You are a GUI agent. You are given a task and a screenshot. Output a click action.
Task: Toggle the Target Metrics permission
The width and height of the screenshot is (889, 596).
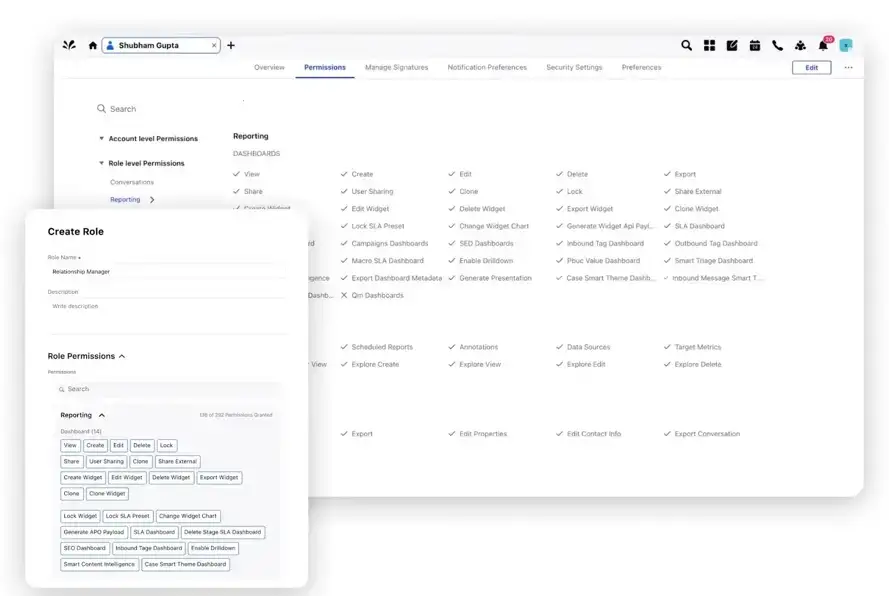(x=667, y=346)
